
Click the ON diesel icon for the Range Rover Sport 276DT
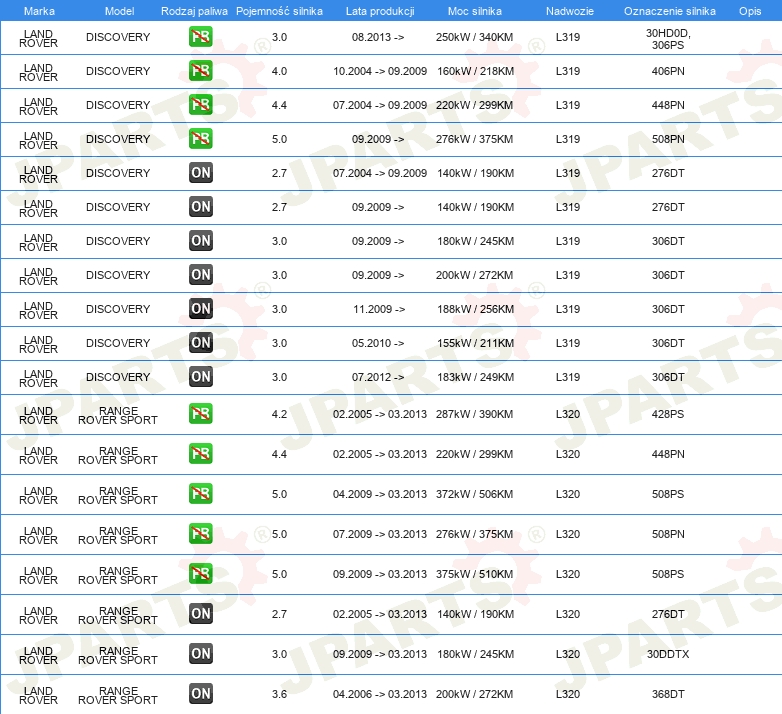coord(200,613)
